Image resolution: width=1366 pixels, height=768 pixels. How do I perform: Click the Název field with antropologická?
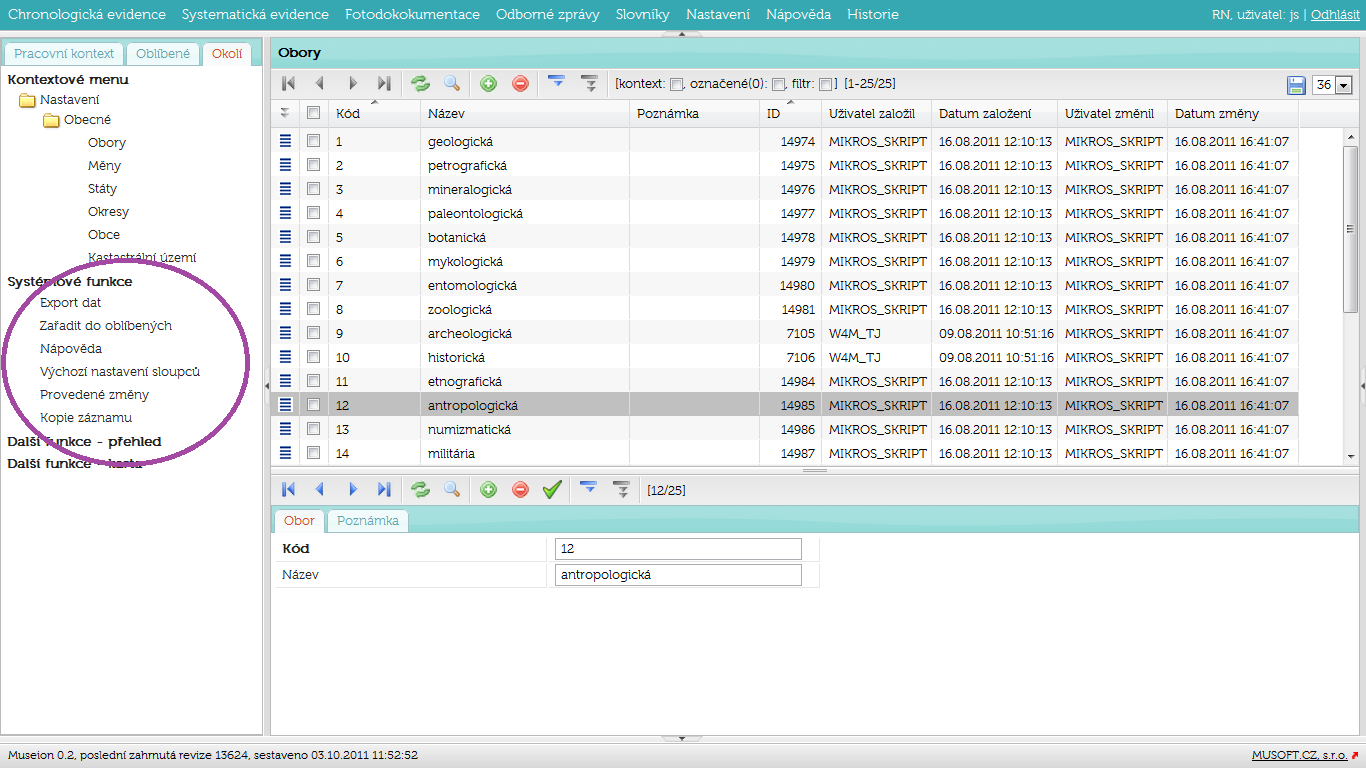pos(678,575)
